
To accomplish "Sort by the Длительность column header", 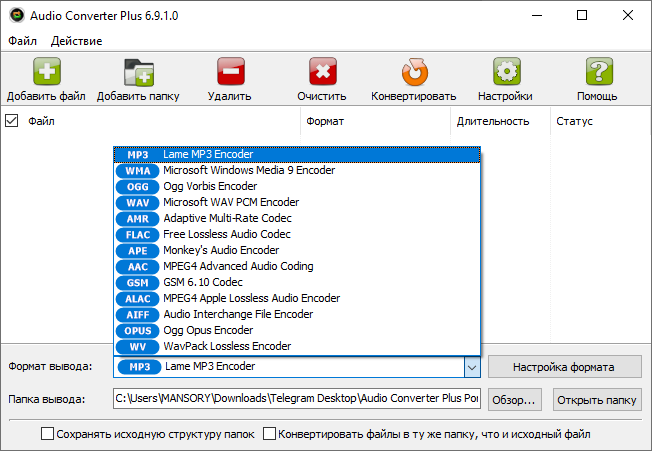I will point(500,121).
